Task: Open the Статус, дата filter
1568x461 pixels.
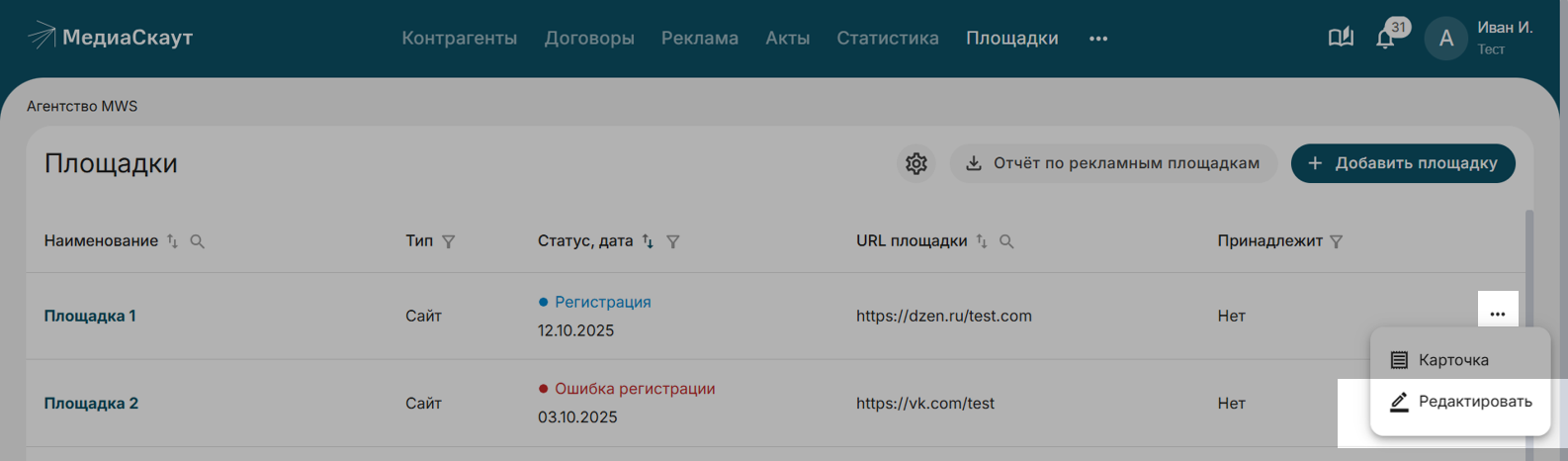Action: [x=672, y=241]
